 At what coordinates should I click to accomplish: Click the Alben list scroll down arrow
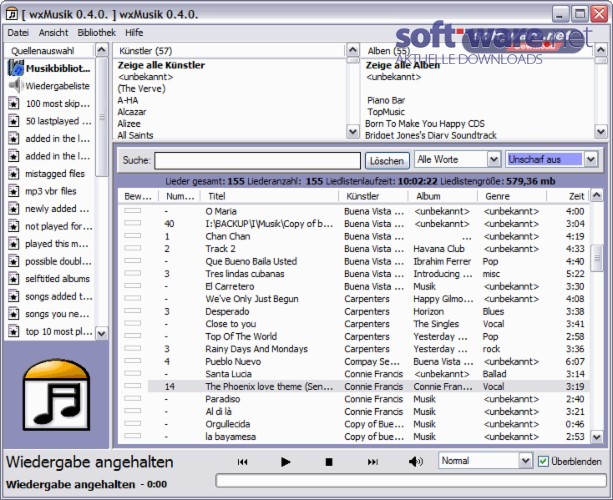601,132
